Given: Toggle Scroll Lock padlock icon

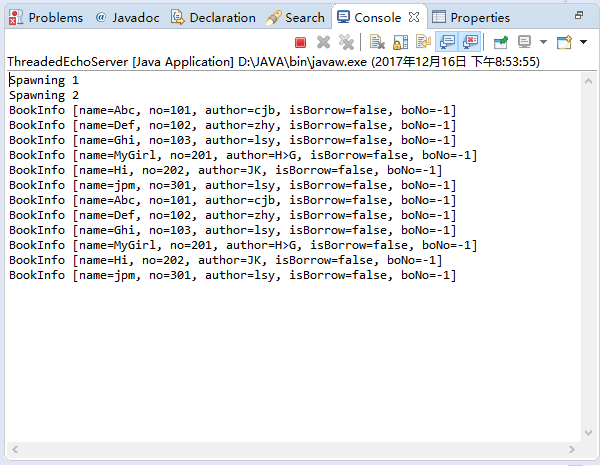Looking at the screenshot, I should pos(401,42).
